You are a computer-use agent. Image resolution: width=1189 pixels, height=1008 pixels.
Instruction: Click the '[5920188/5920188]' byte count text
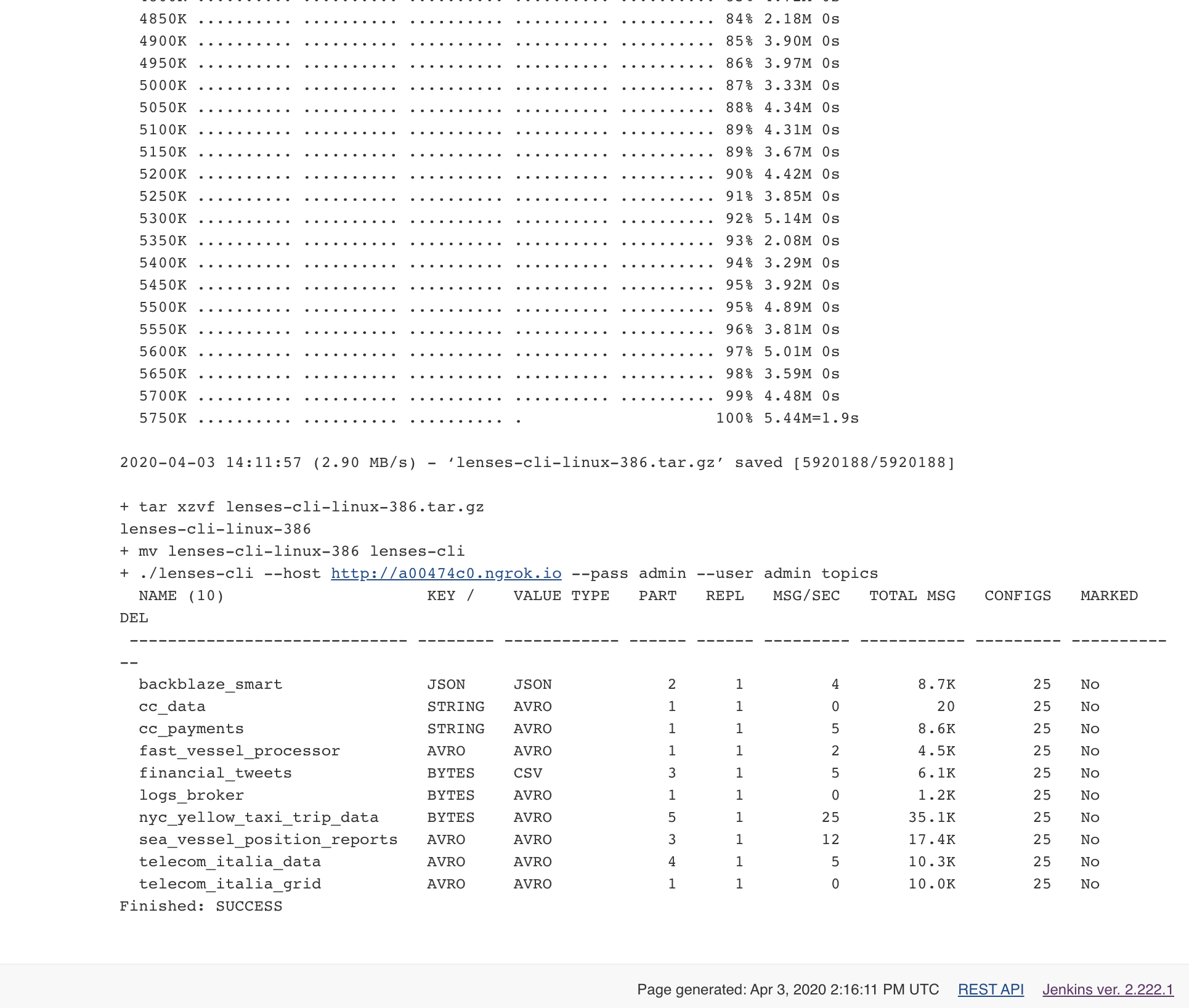pyautogui.click(x=874, y=463)
